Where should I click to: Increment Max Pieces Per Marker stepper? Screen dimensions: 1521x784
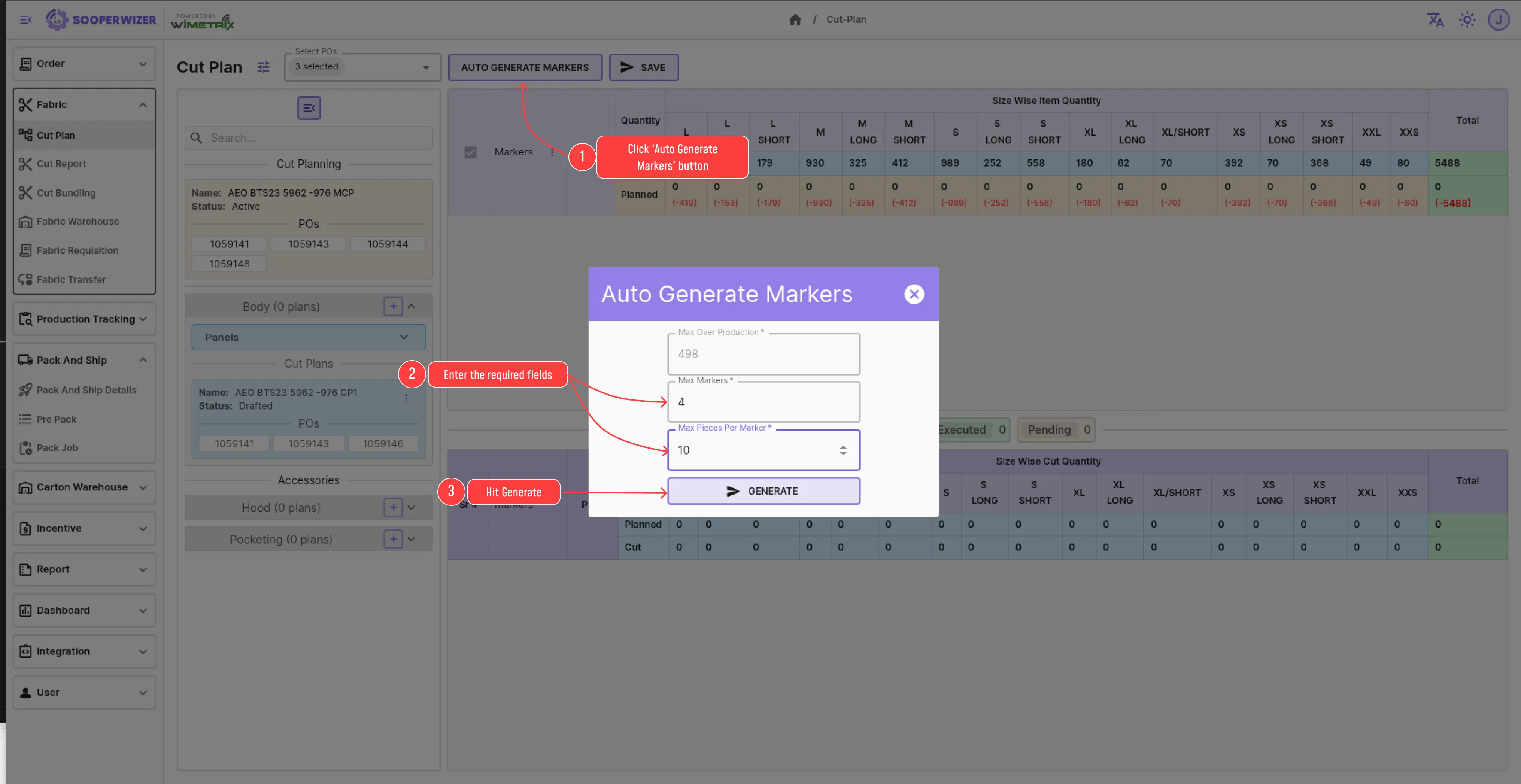(x=843, y=446)
